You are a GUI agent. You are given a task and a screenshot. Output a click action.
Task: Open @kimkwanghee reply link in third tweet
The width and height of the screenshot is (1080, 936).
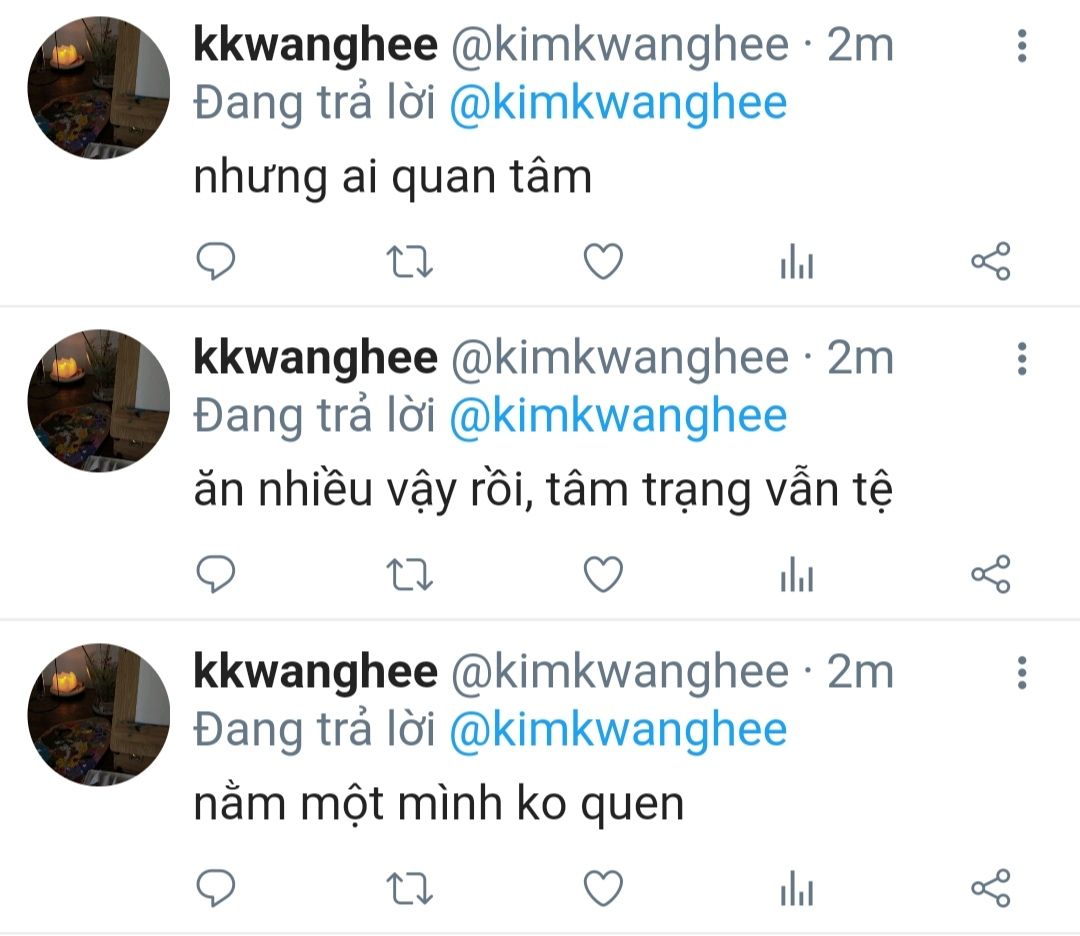click(618, 730)
